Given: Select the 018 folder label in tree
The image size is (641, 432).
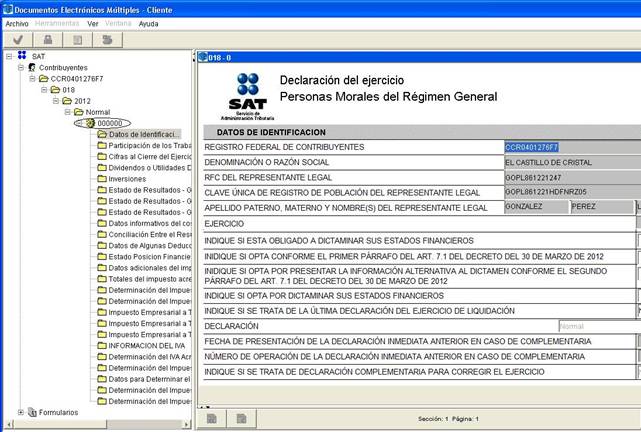Looking at the screenshot, I should (68, 90).
